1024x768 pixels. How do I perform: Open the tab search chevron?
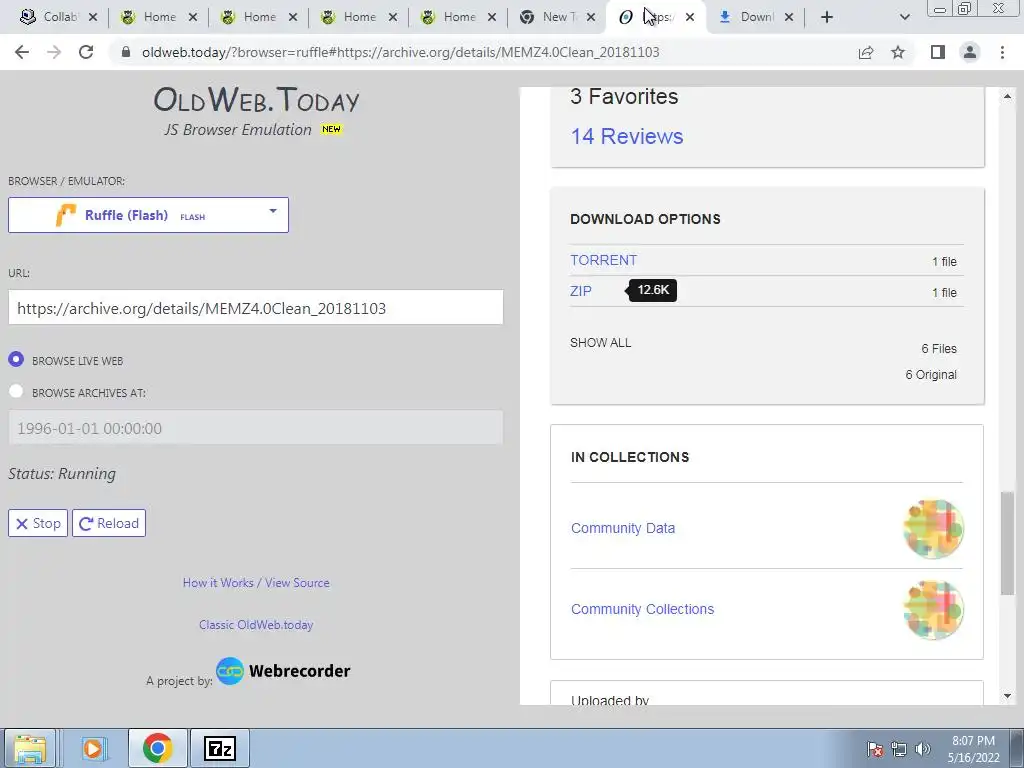tap(904, 18)
